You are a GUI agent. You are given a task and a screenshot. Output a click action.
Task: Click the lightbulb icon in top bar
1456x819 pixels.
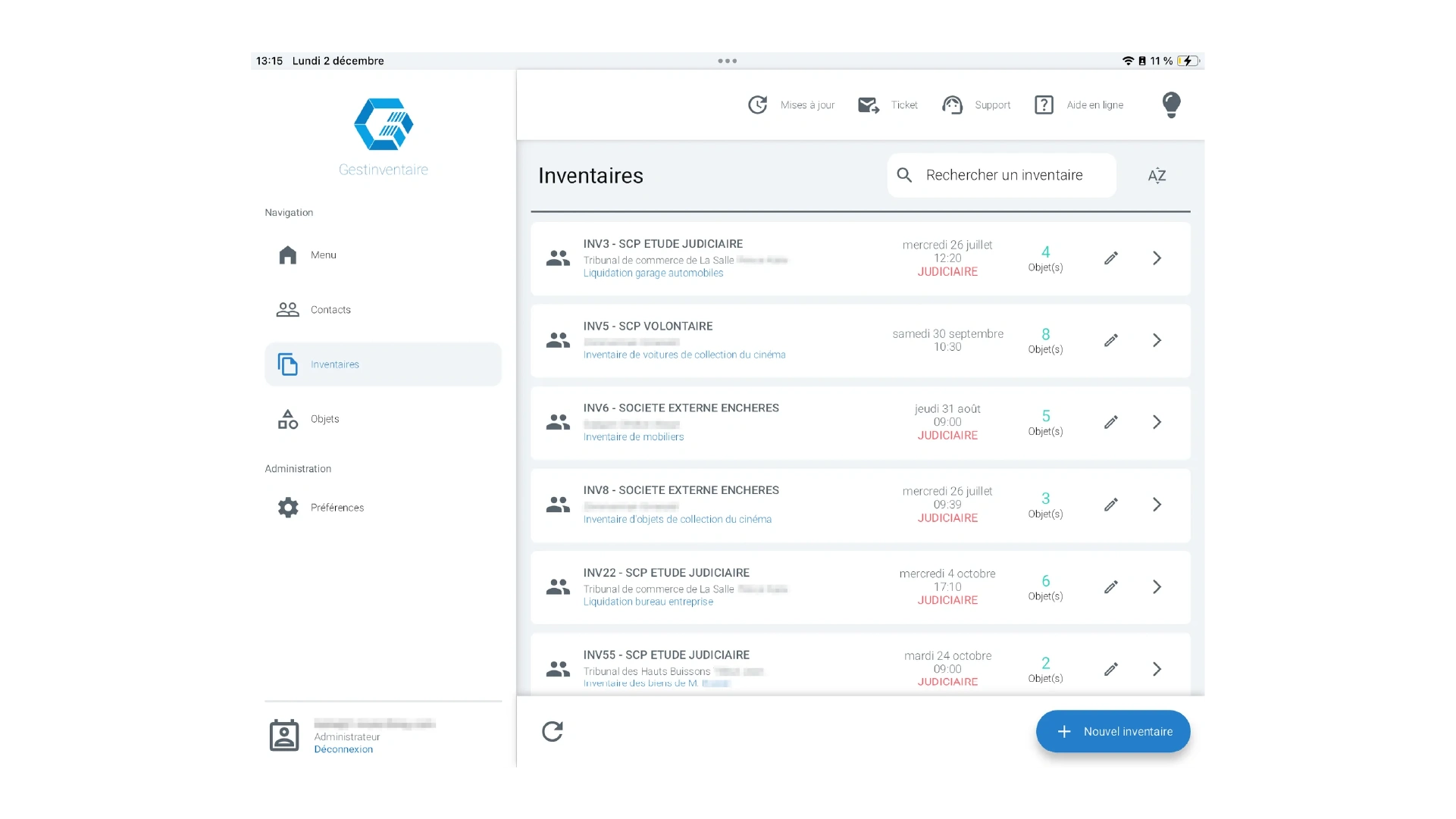(1171, 105)
